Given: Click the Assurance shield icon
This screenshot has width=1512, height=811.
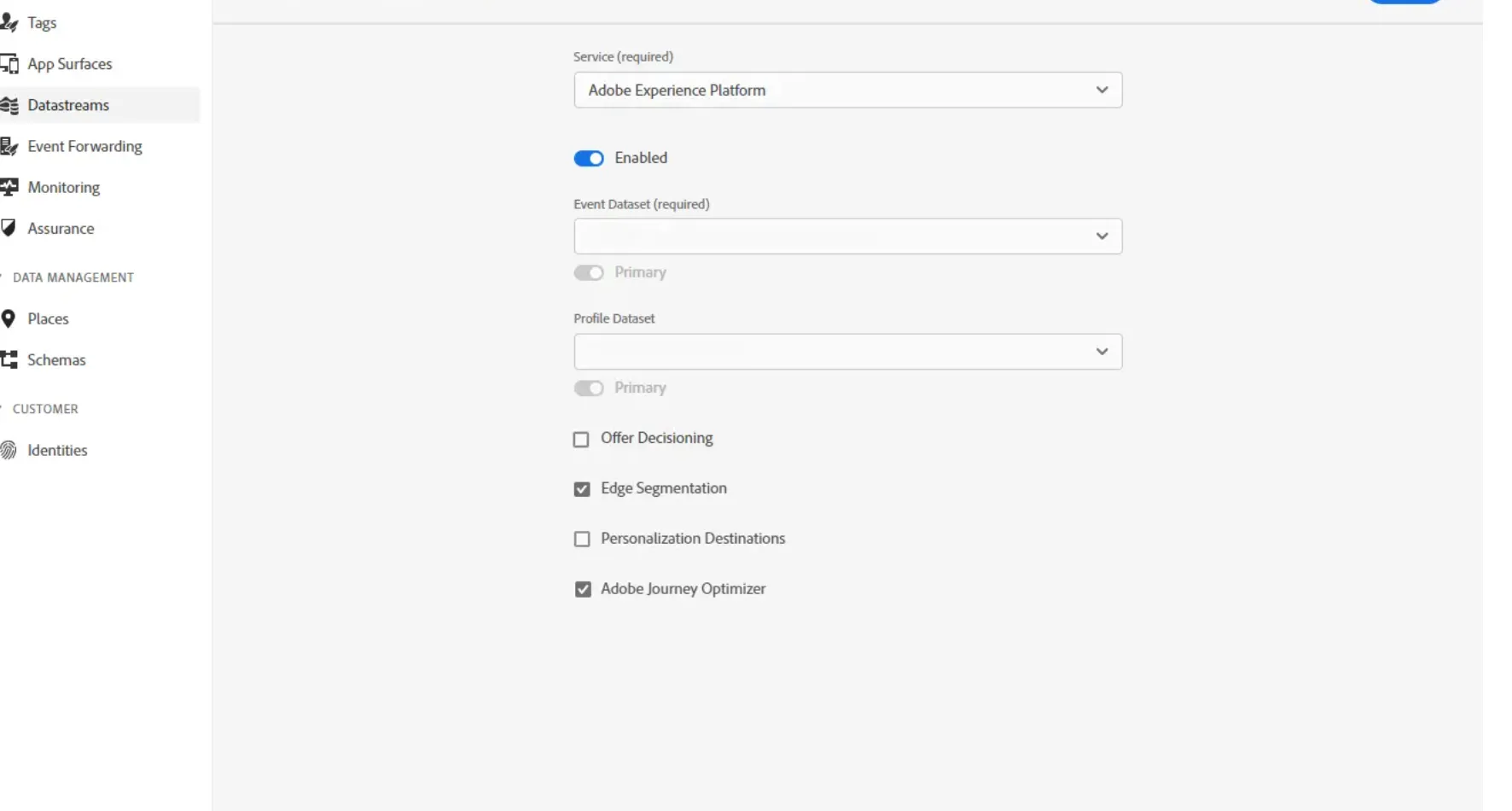Looking at the screenshot, I should pyautogui.click(x=9, y=228).
